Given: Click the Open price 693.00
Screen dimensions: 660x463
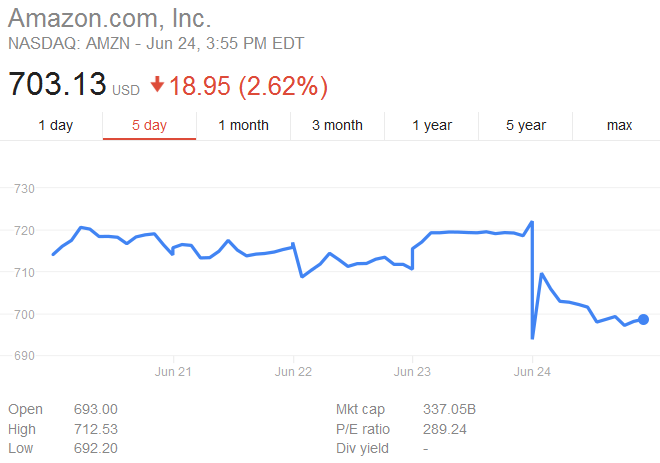Looking at the screenshot, I should coord(96,410).
